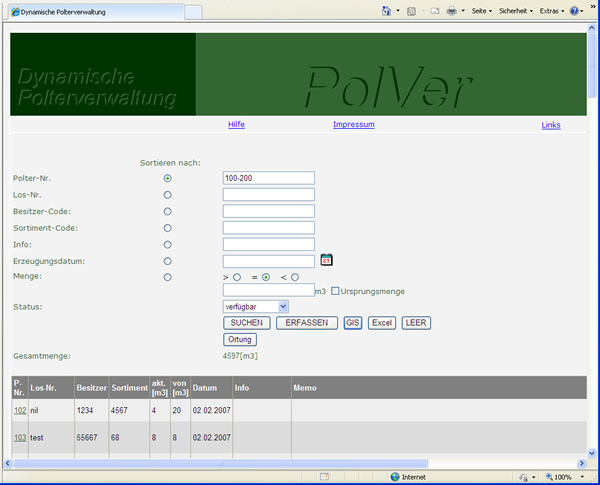
Task: Click the Help question-mark icon
Action: pyautogui.click(x=574, y=11)
